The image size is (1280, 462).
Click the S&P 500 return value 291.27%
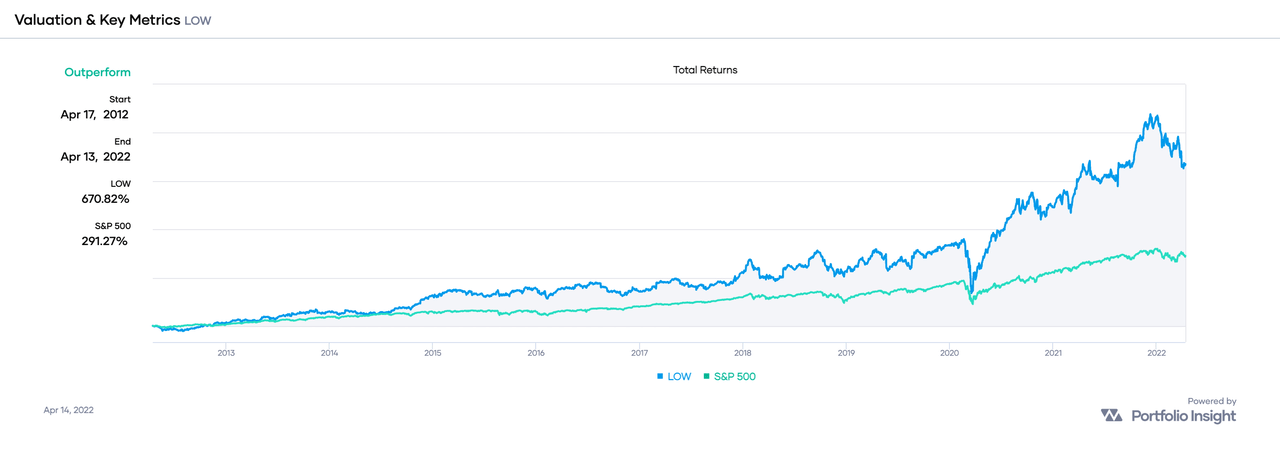pos(104,241)
